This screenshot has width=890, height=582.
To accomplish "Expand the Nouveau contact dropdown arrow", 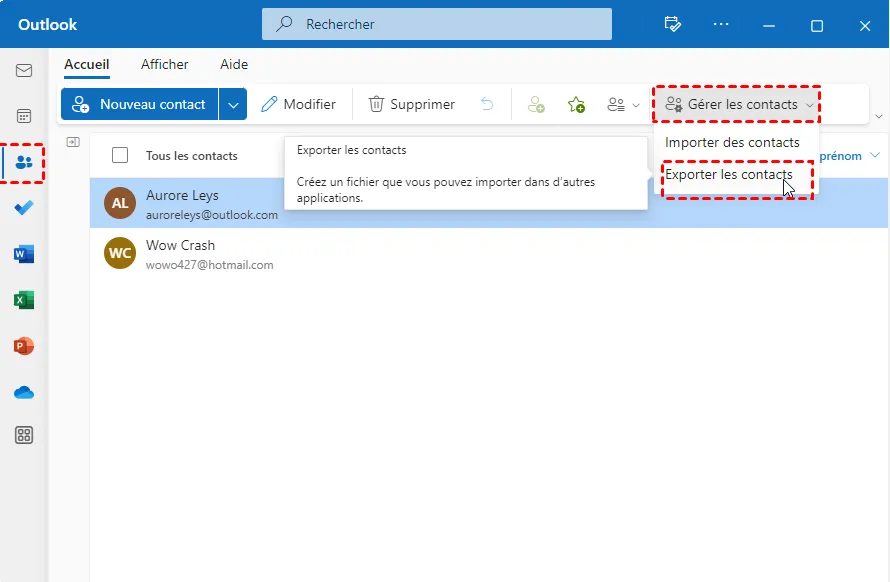I will point(233,104).
